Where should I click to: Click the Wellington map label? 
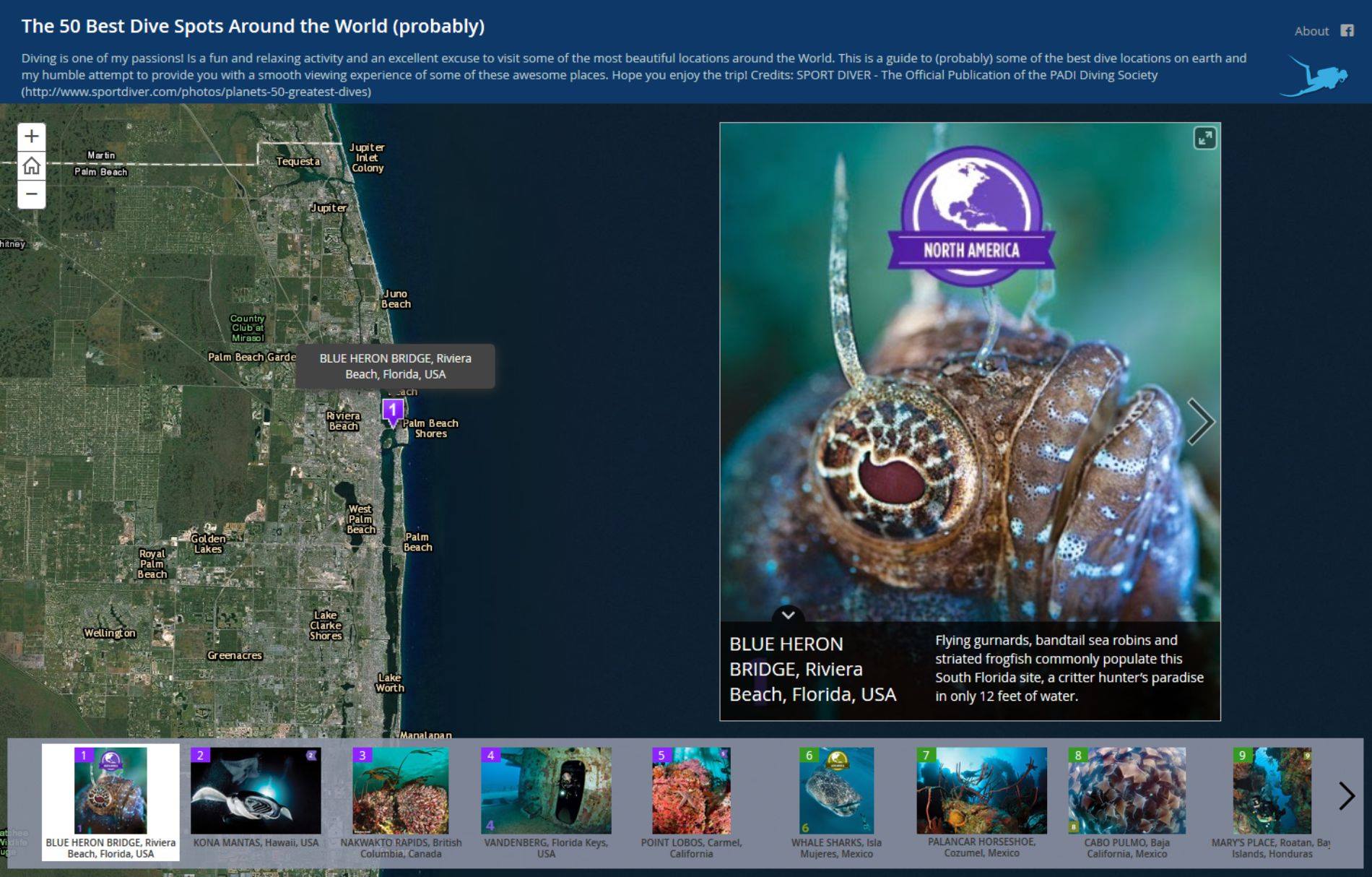click(x=110, y=634)
